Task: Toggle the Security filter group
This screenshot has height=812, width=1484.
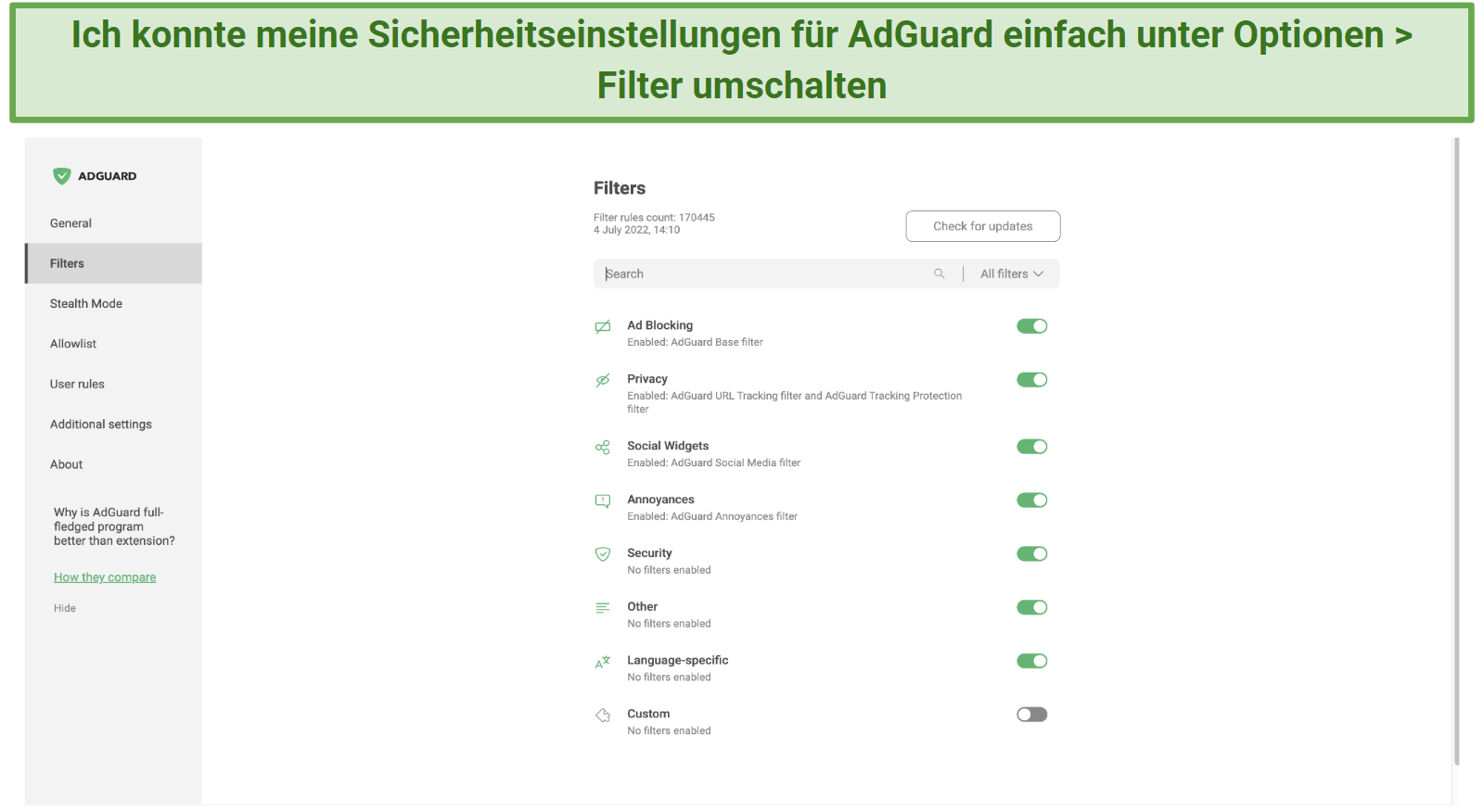Action: tap(1031, 554)
